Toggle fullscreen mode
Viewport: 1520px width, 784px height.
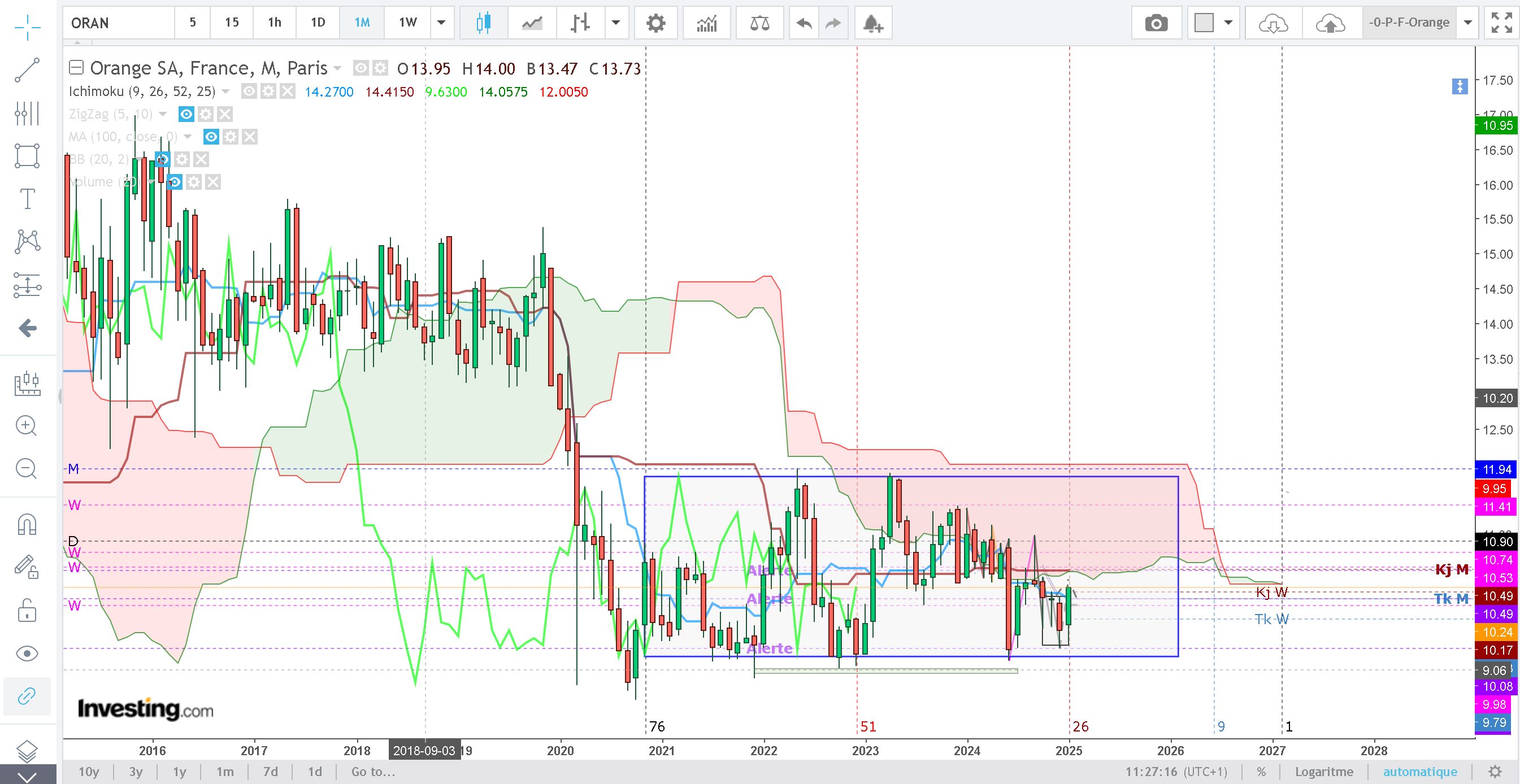tap(1502, 23)
